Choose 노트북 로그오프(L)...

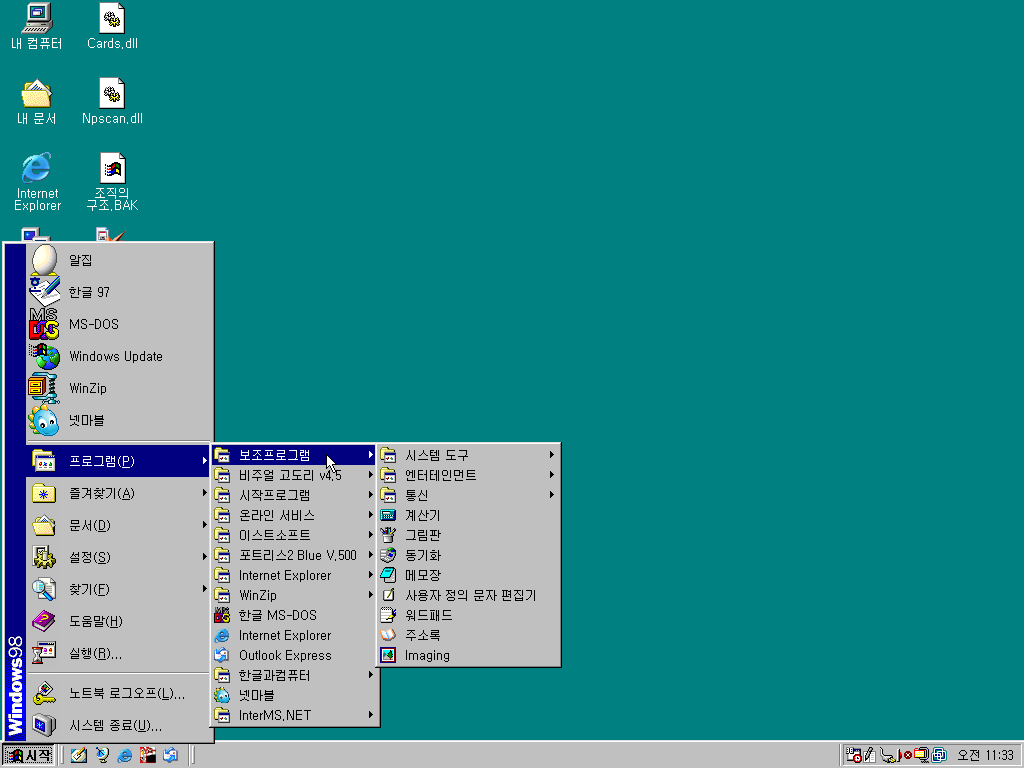[x=120, y=694]
